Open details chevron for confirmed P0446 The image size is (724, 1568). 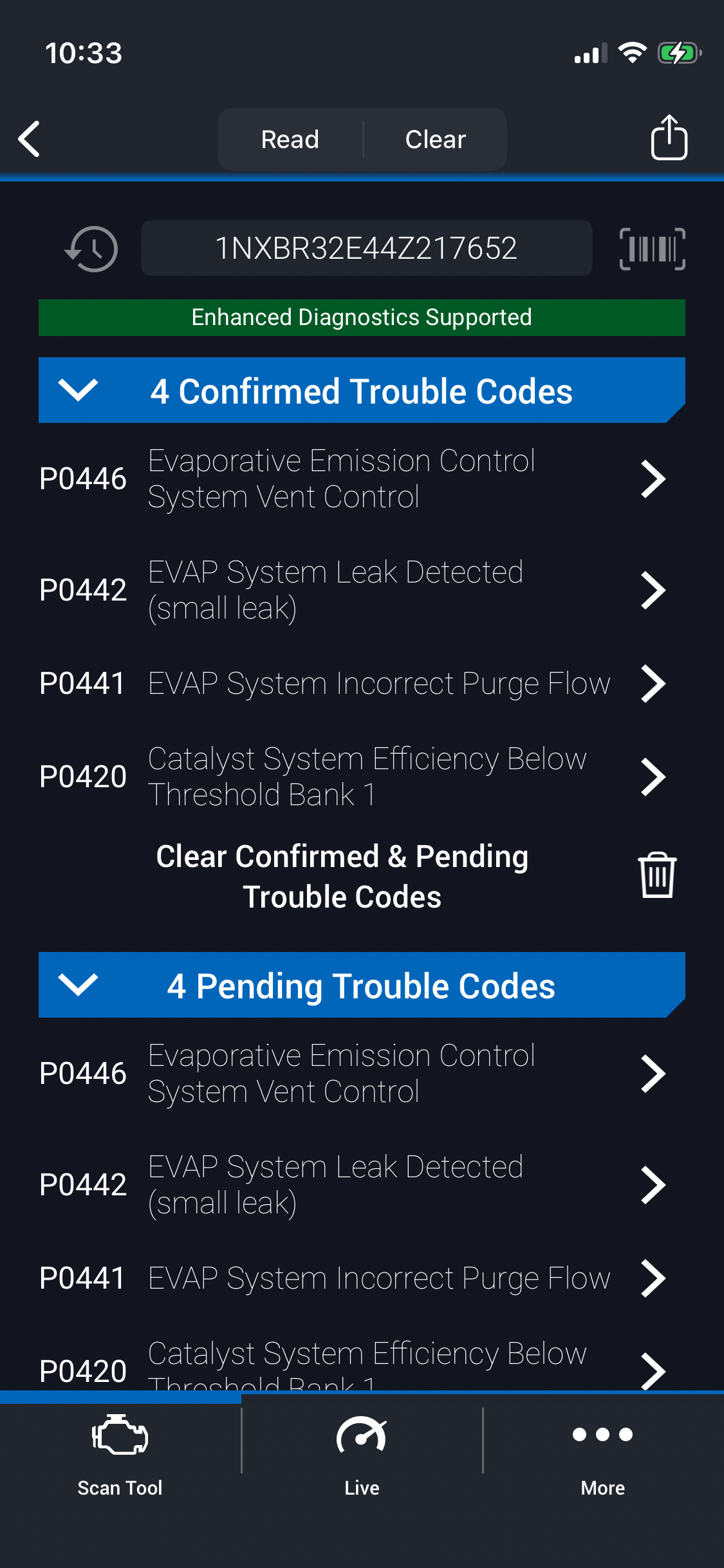pyautogui.click(x=653, y=479)
